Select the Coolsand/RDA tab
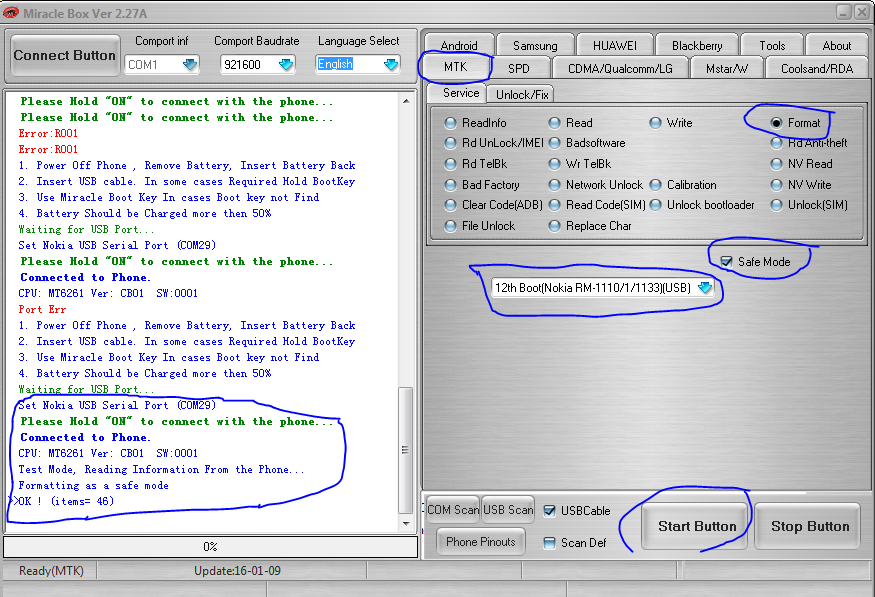Image resolution: width=875 pixels, height=597 pixels. click(816, 68)
